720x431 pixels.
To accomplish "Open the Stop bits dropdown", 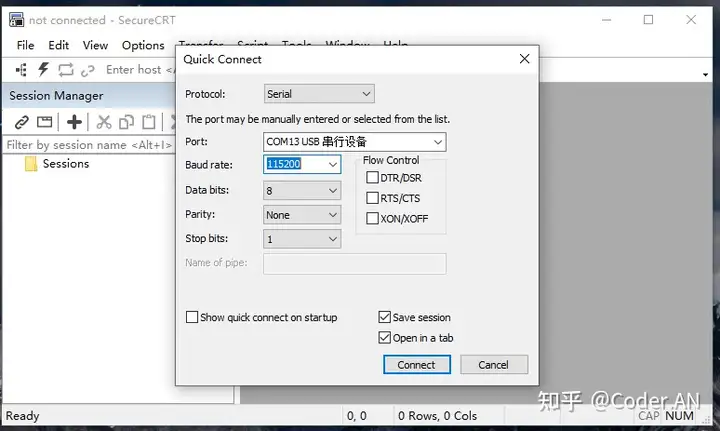I will 302,239.
